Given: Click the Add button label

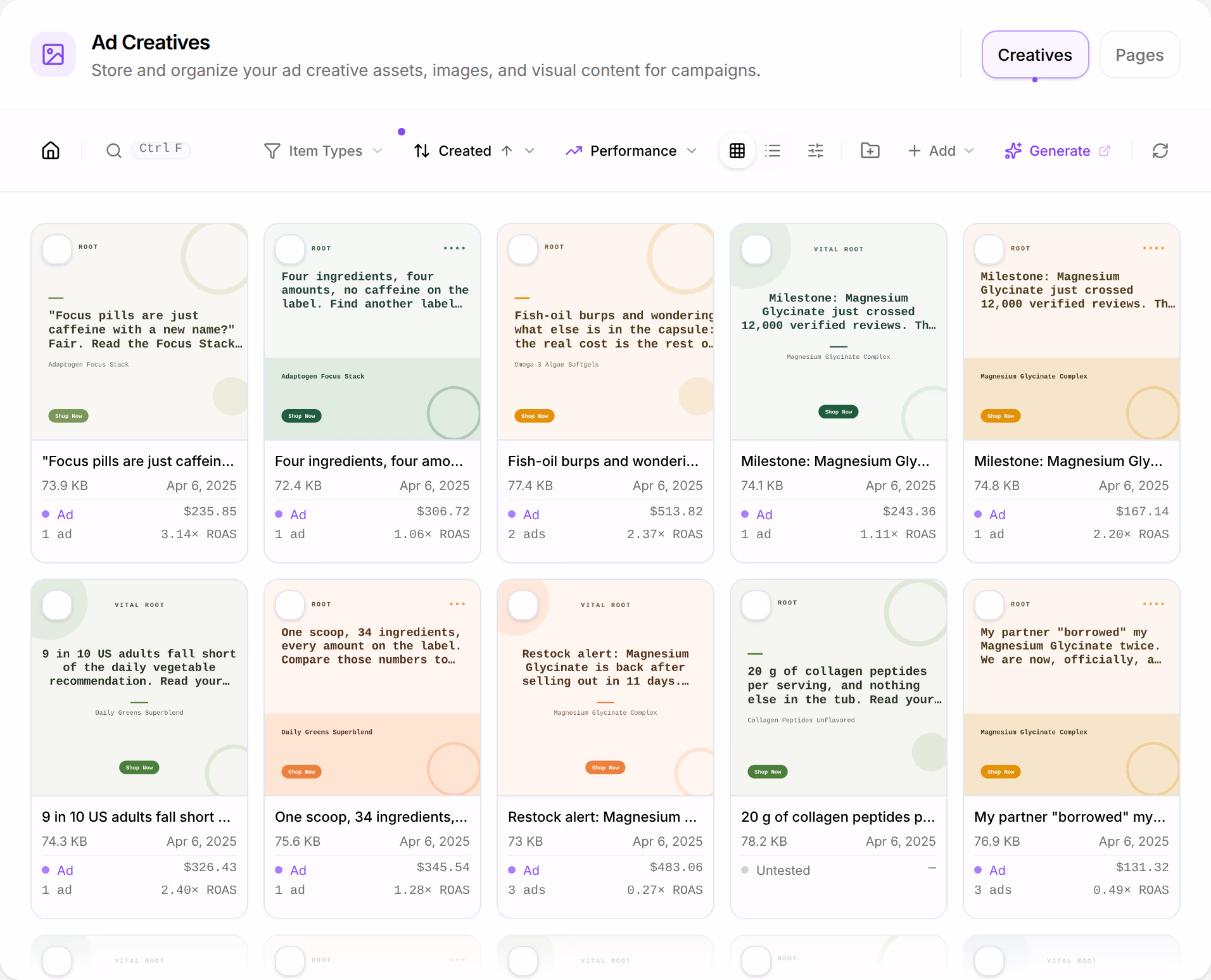Looking at the screenshot, I should coord(942,151).
